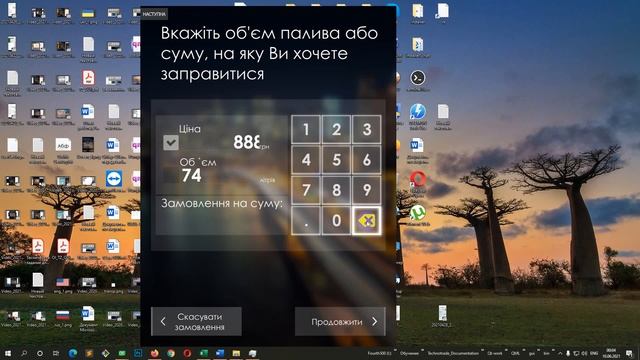Tap keypad digit 5

[x=336, y=160]
